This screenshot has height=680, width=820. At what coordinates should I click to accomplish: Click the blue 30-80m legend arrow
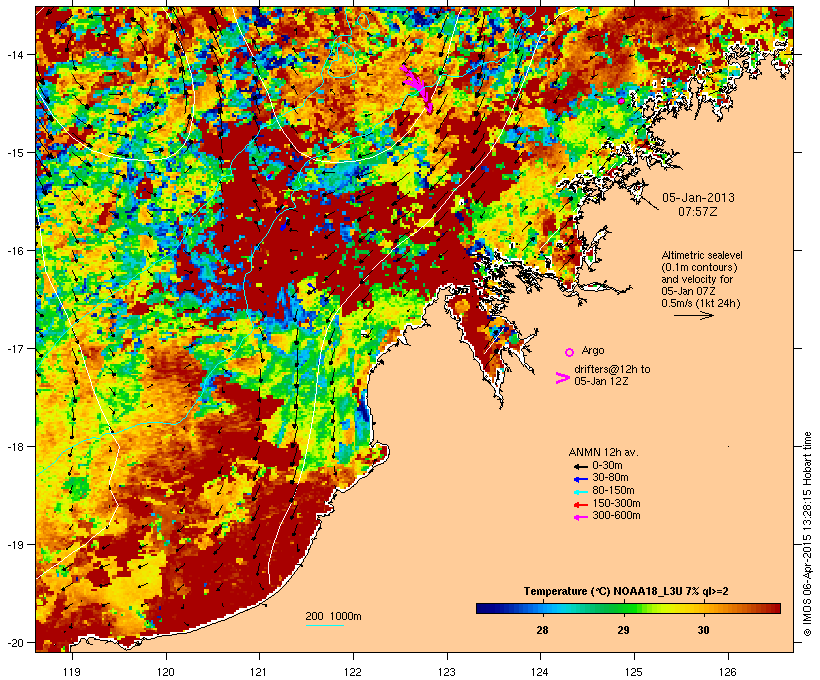click(580, 479)
